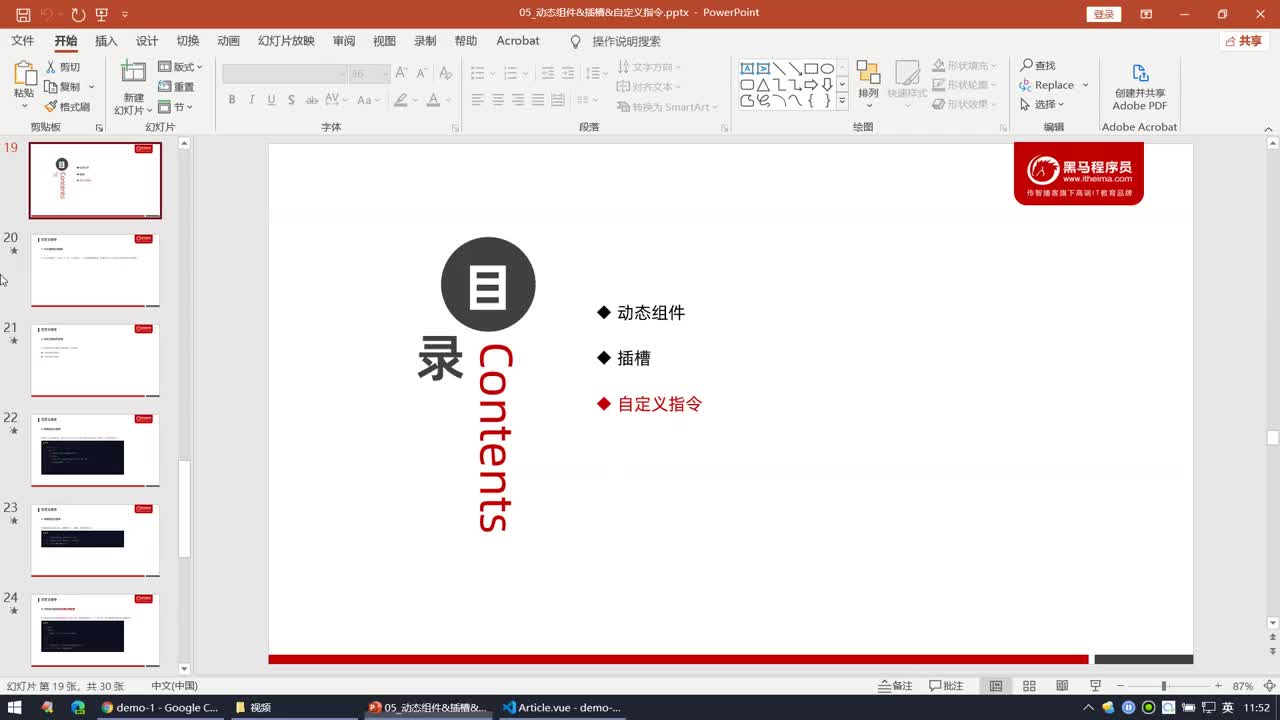This screenshot has width=1280, height=720.
Task: Cut selection with 剪切 scissors
Action: click(x=63, y=67)
